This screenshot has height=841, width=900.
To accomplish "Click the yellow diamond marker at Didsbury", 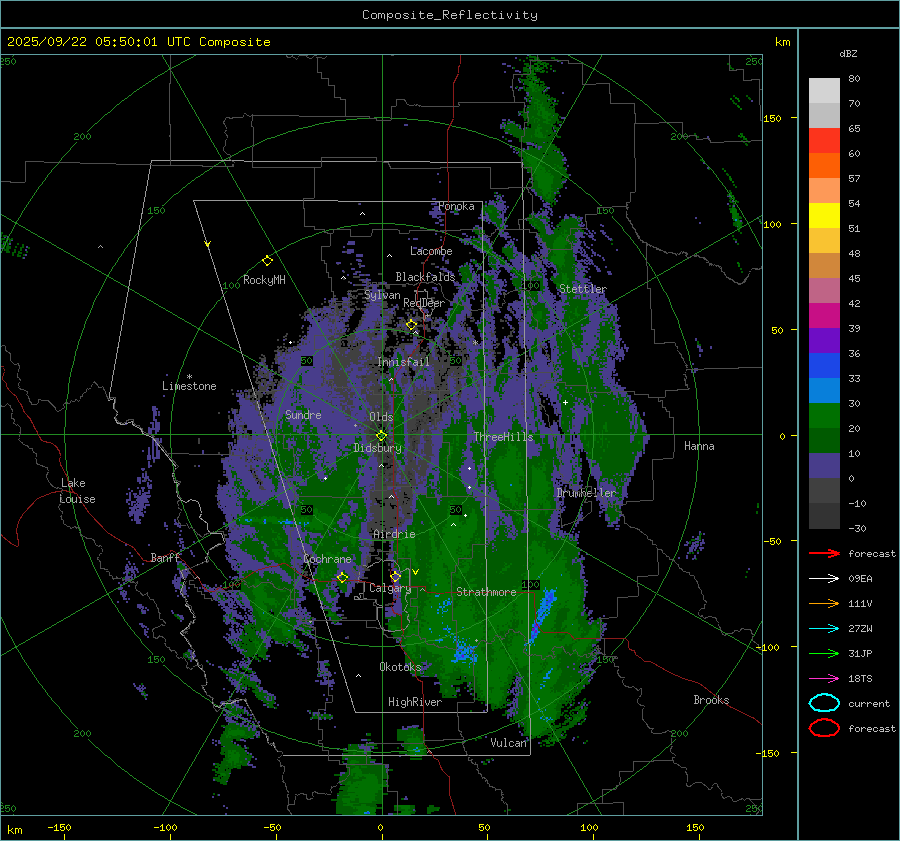I will click(381, 435).
